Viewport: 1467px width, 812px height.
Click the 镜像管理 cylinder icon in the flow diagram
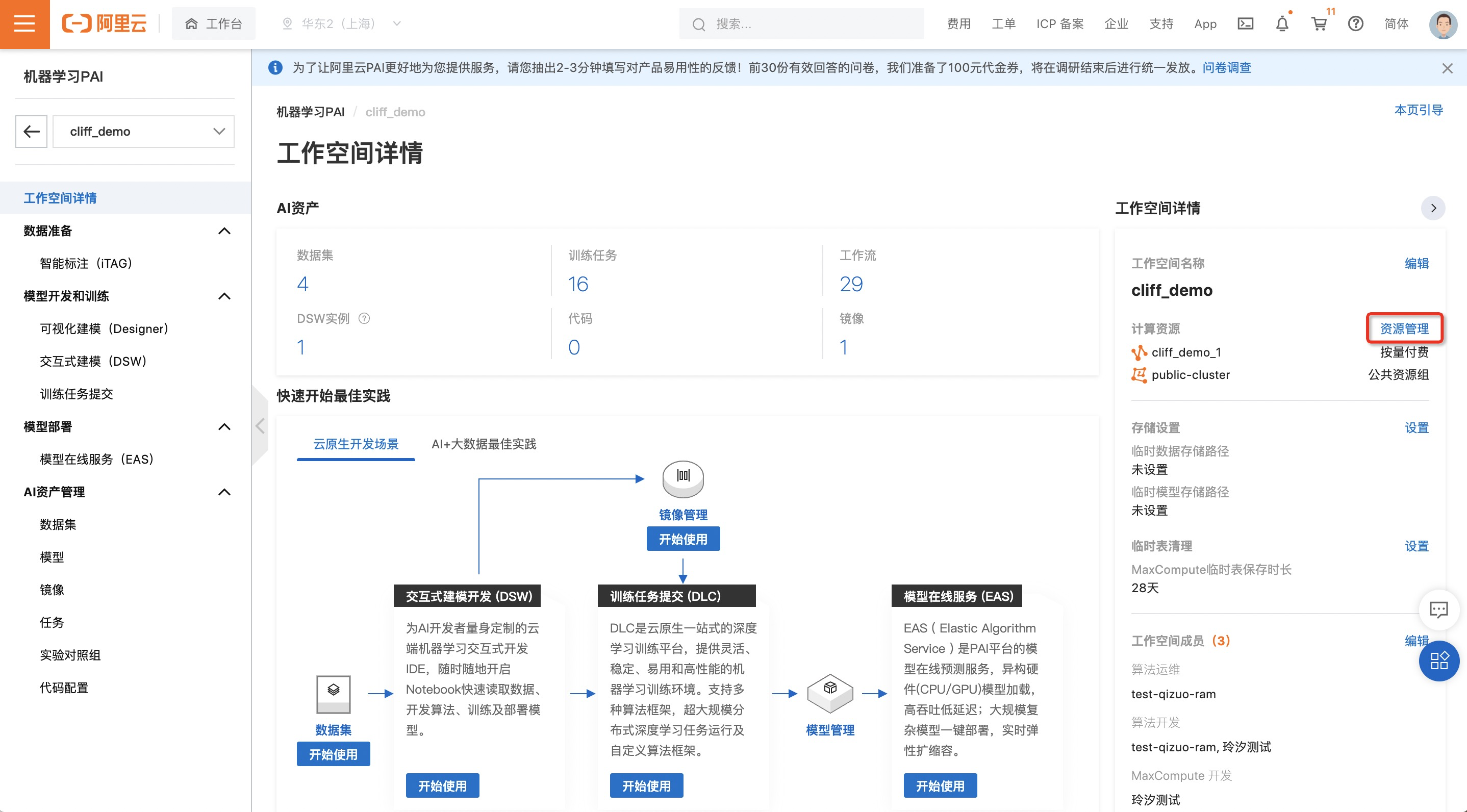(683, 479)
